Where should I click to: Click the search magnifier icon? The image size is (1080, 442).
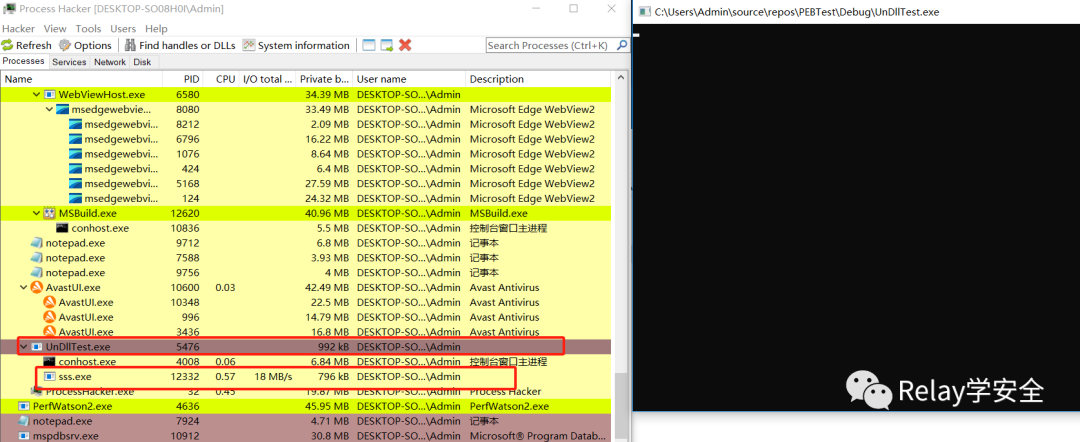pos(621,45)
